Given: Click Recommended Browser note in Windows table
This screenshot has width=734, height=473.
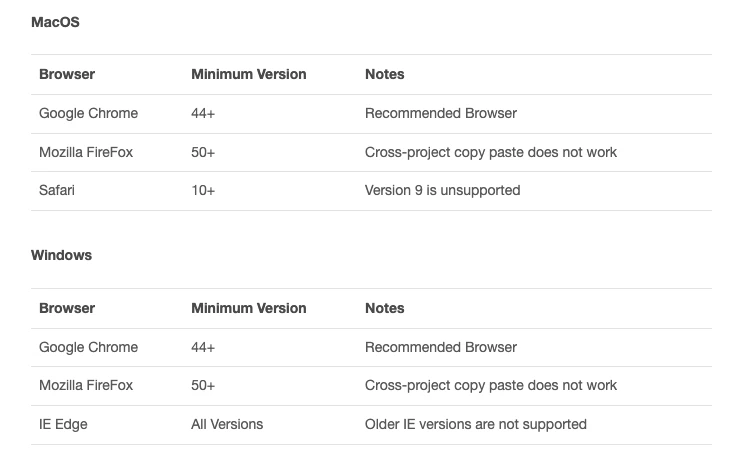Looking at the screenshot, I should 440,347.
